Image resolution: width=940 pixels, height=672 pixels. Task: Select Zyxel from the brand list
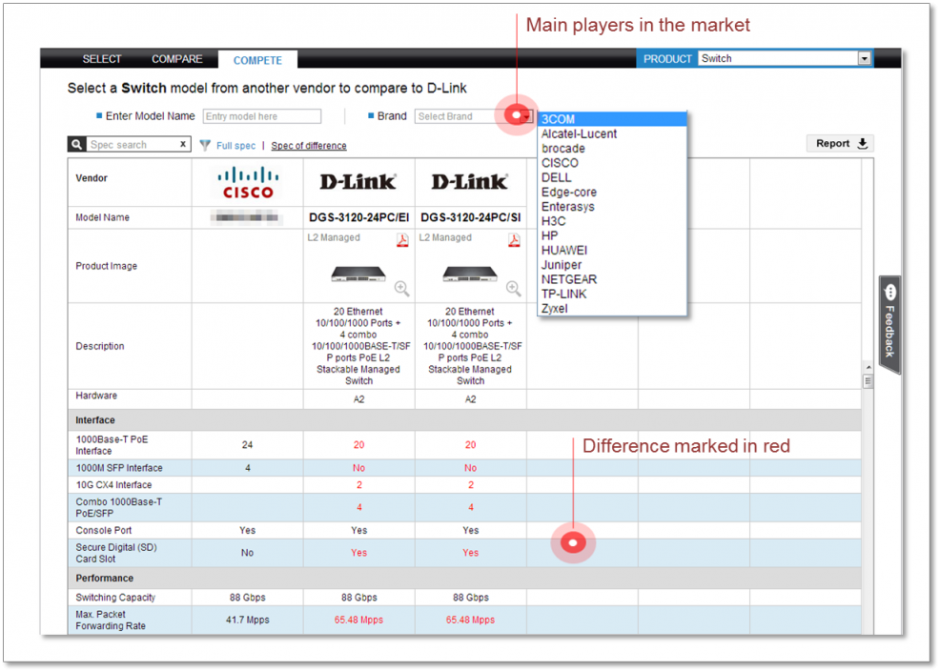pos(612,308)
